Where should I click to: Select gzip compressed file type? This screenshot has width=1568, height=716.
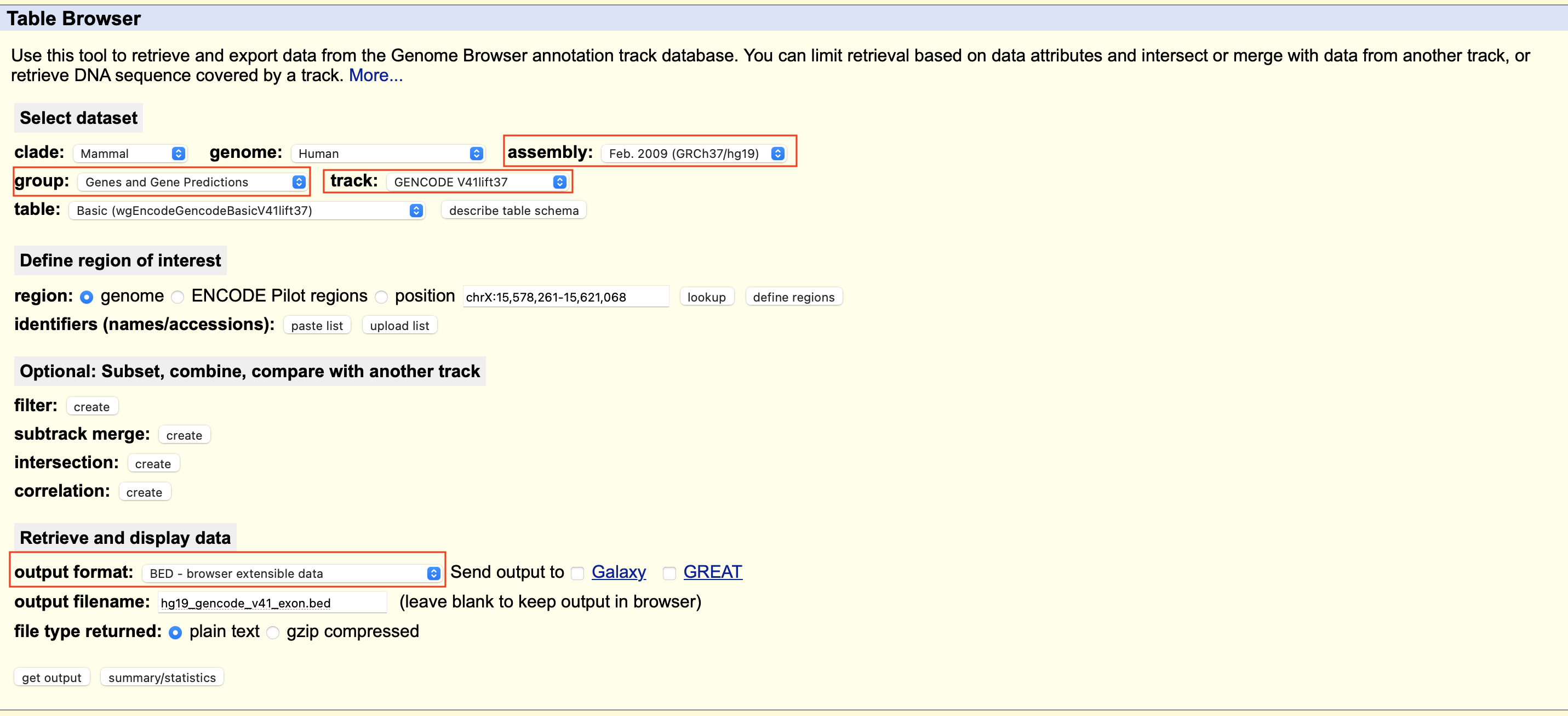coord(273,633)
